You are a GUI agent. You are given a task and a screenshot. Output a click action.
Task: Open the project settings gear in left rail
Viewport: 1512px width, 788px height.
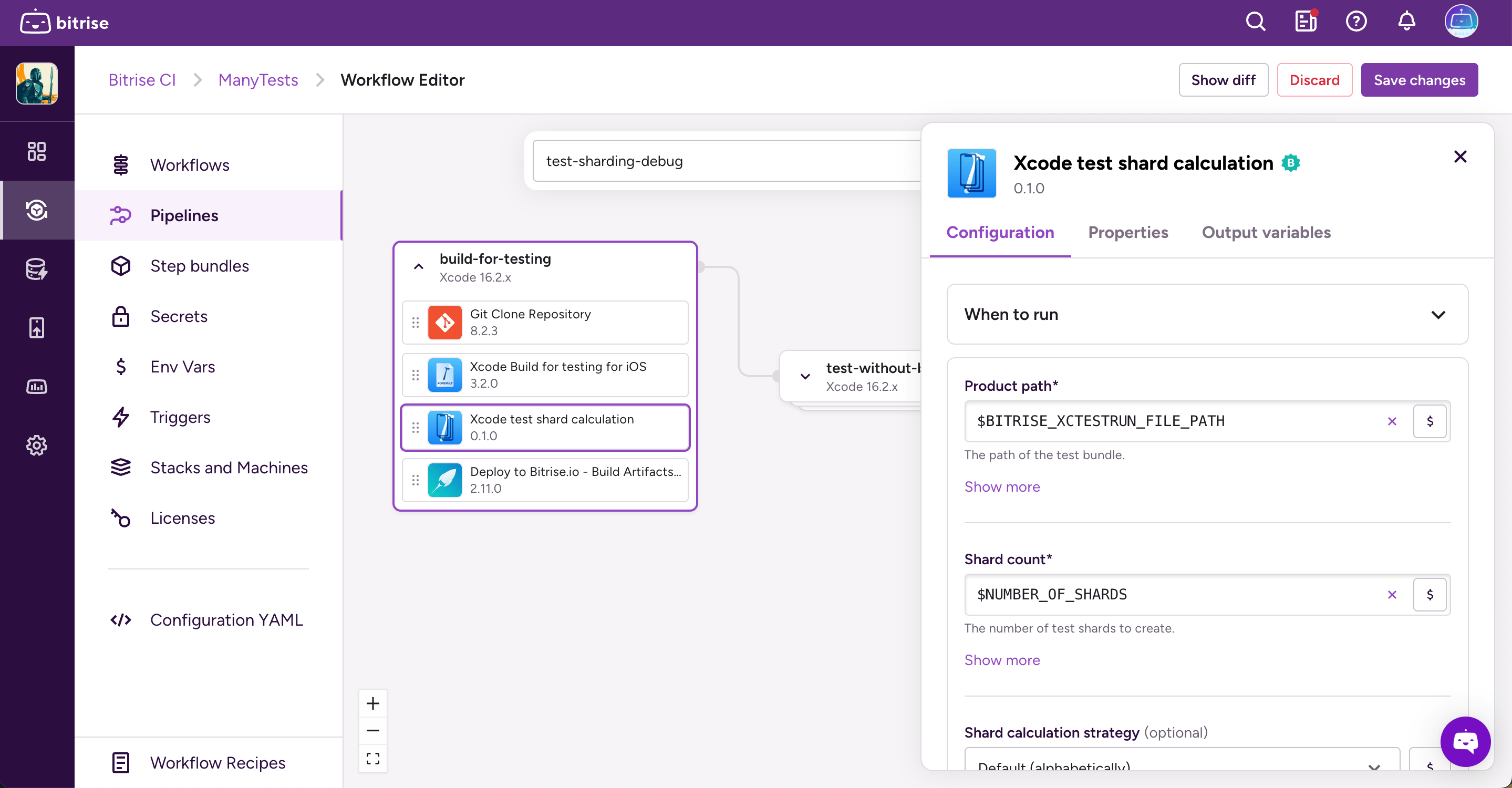[x=36, y=445]
